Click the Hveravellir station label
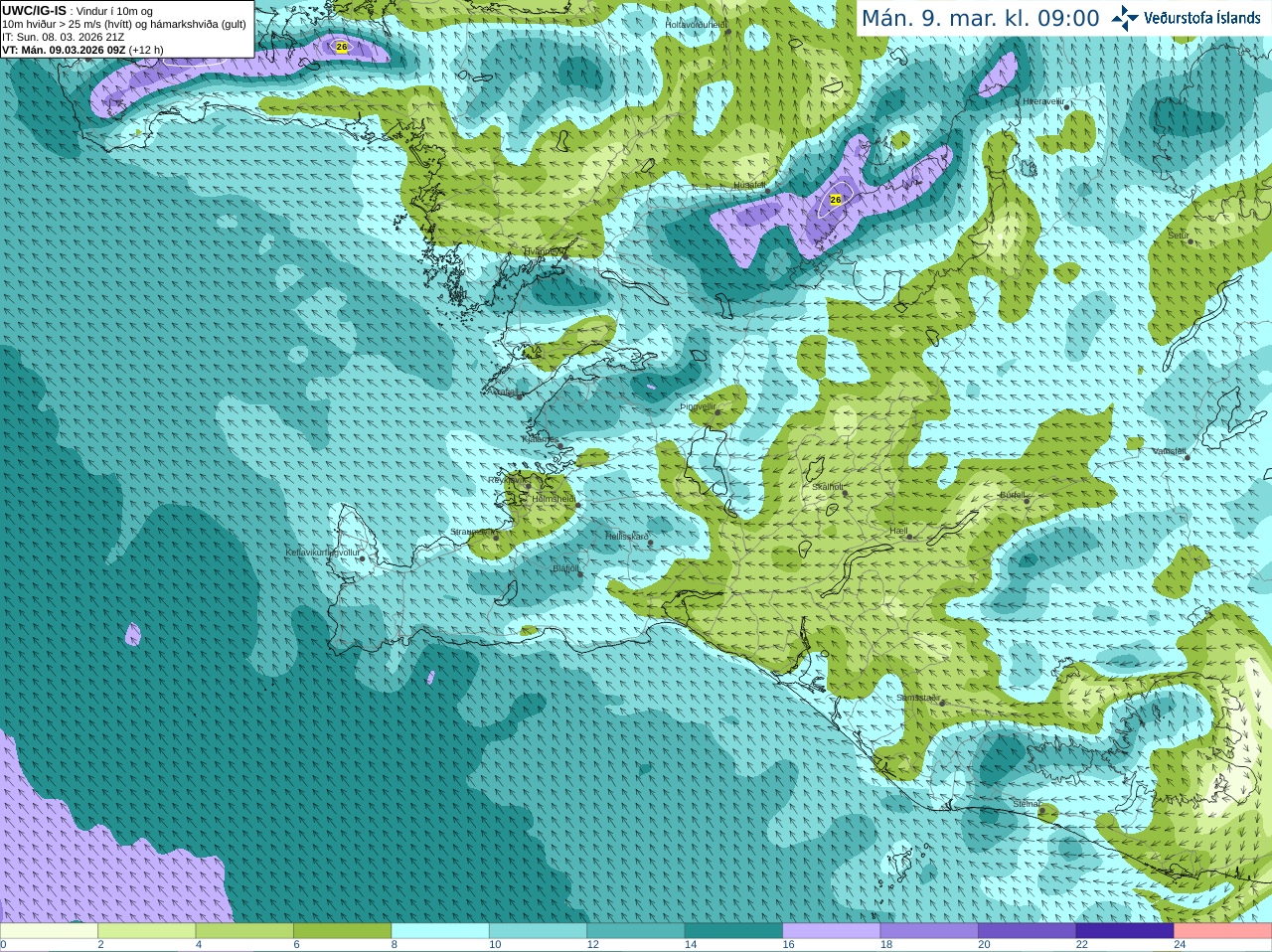The width and height of the screenshot is (1272, 952). 1043,101
